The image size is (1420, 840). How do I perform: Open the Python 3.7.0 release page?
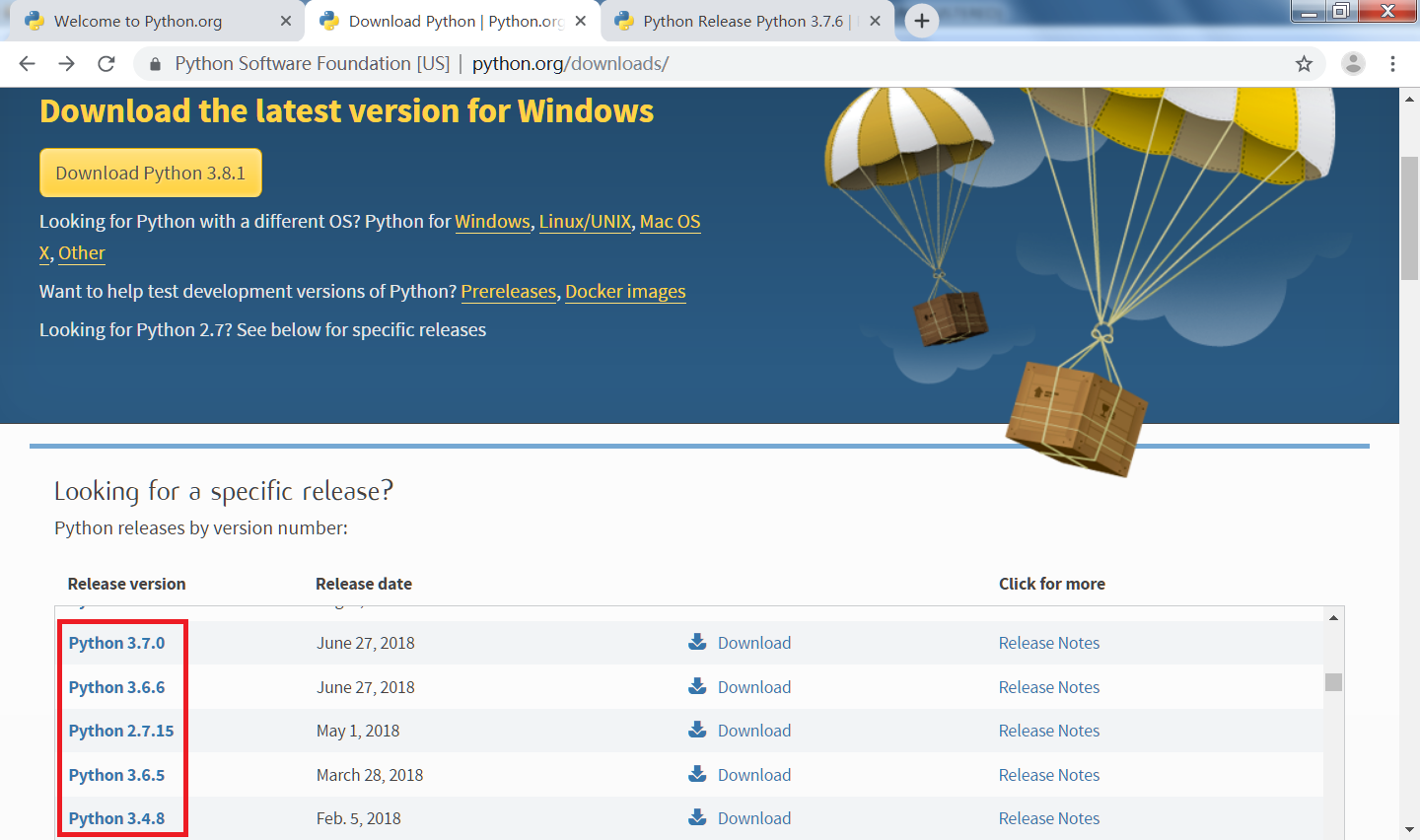116,643
